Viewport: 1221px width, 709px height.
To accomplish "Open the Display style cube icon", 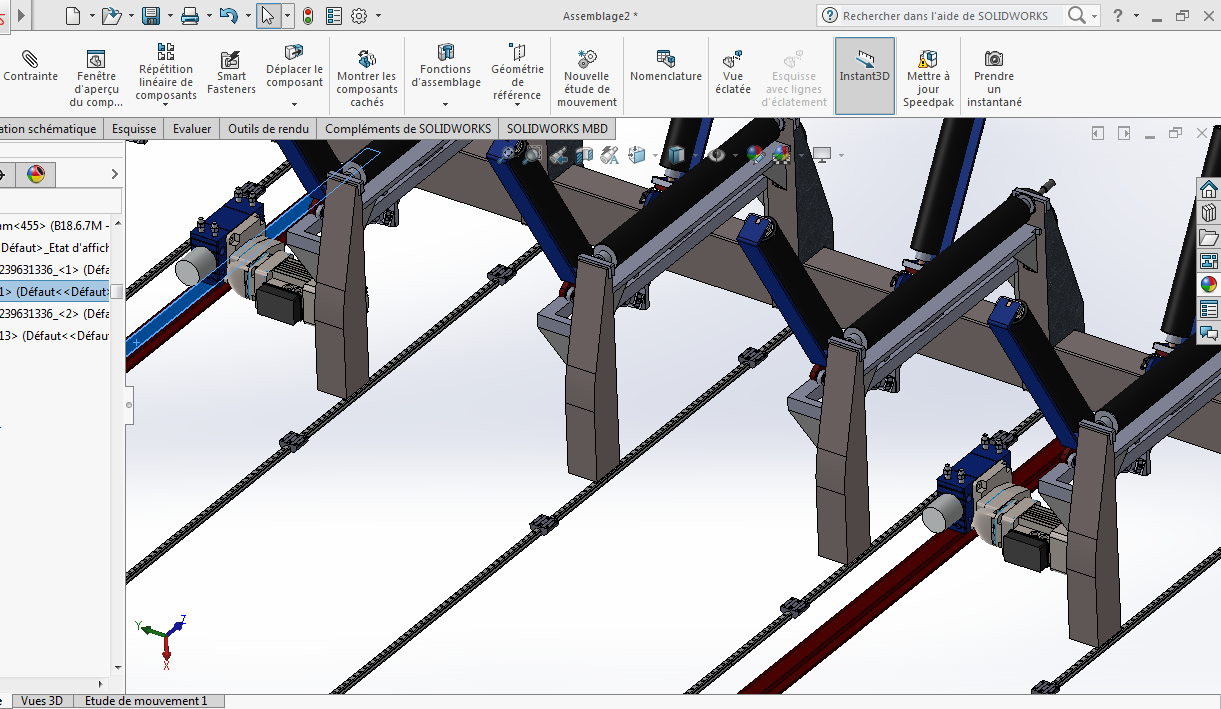I will [678, 154].
